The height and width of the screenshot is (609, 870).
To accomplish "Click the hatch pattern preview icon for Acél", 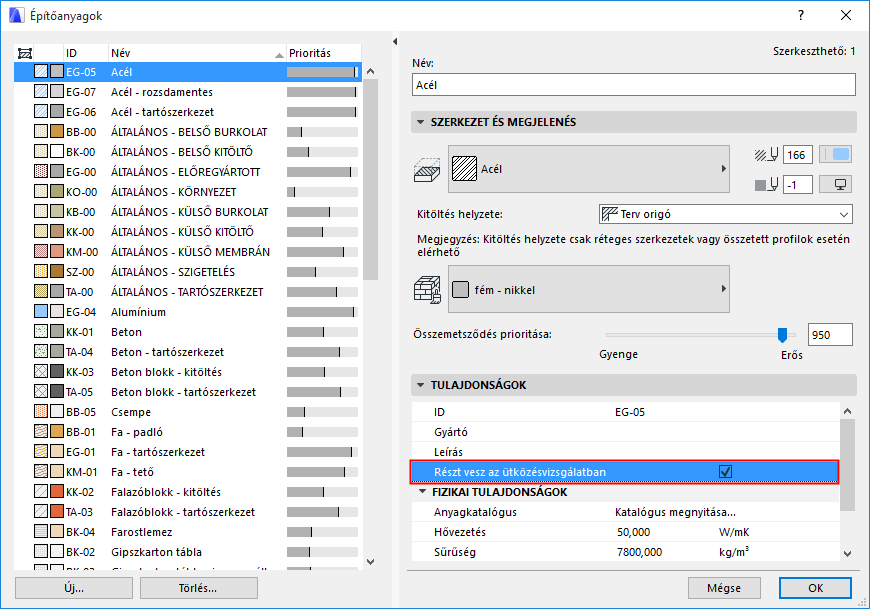I will pos(464,169).
